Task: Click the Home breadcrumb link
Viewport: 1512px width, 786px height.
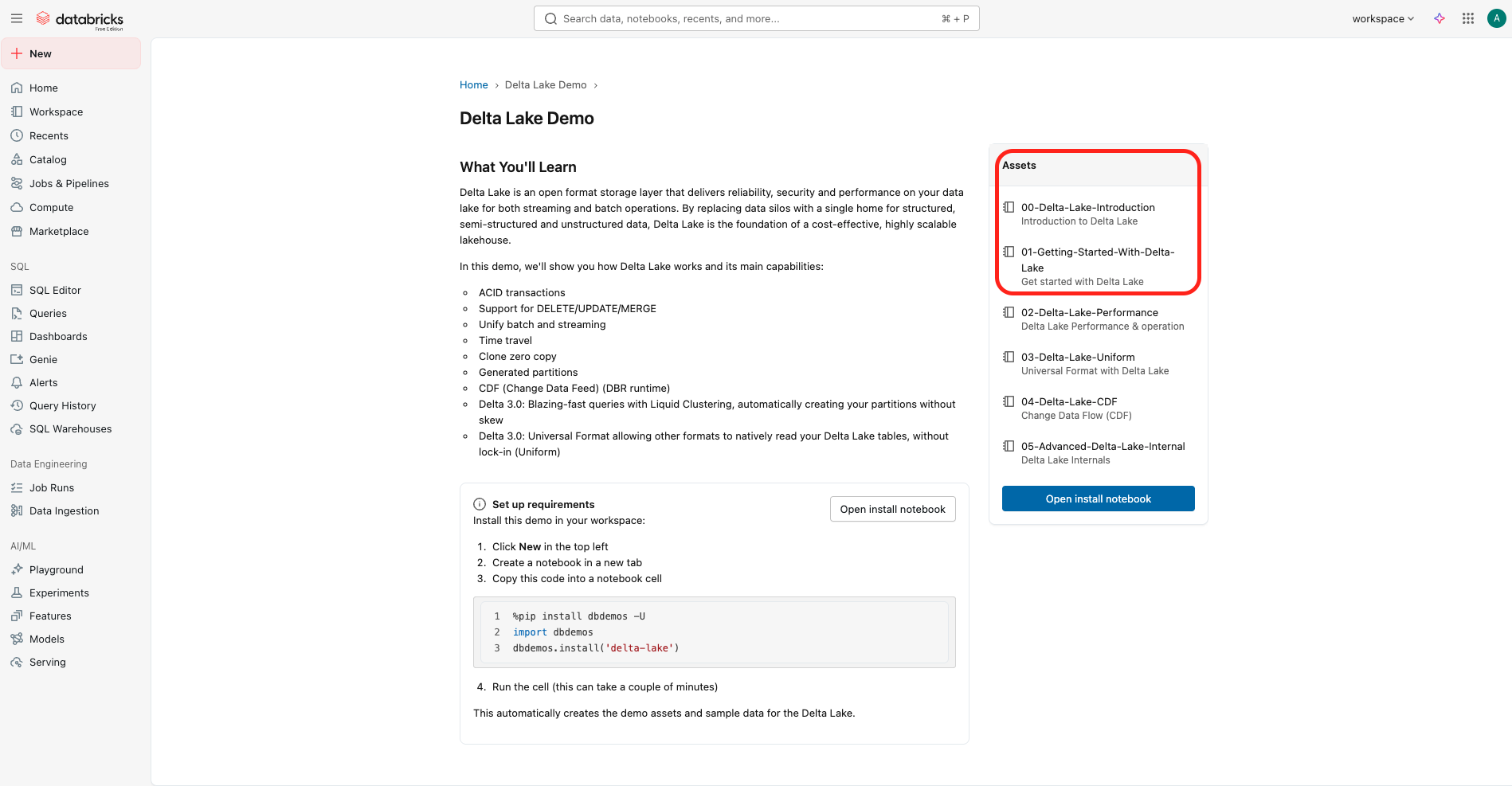Action: pyautogui.click(x=473, y=84)
